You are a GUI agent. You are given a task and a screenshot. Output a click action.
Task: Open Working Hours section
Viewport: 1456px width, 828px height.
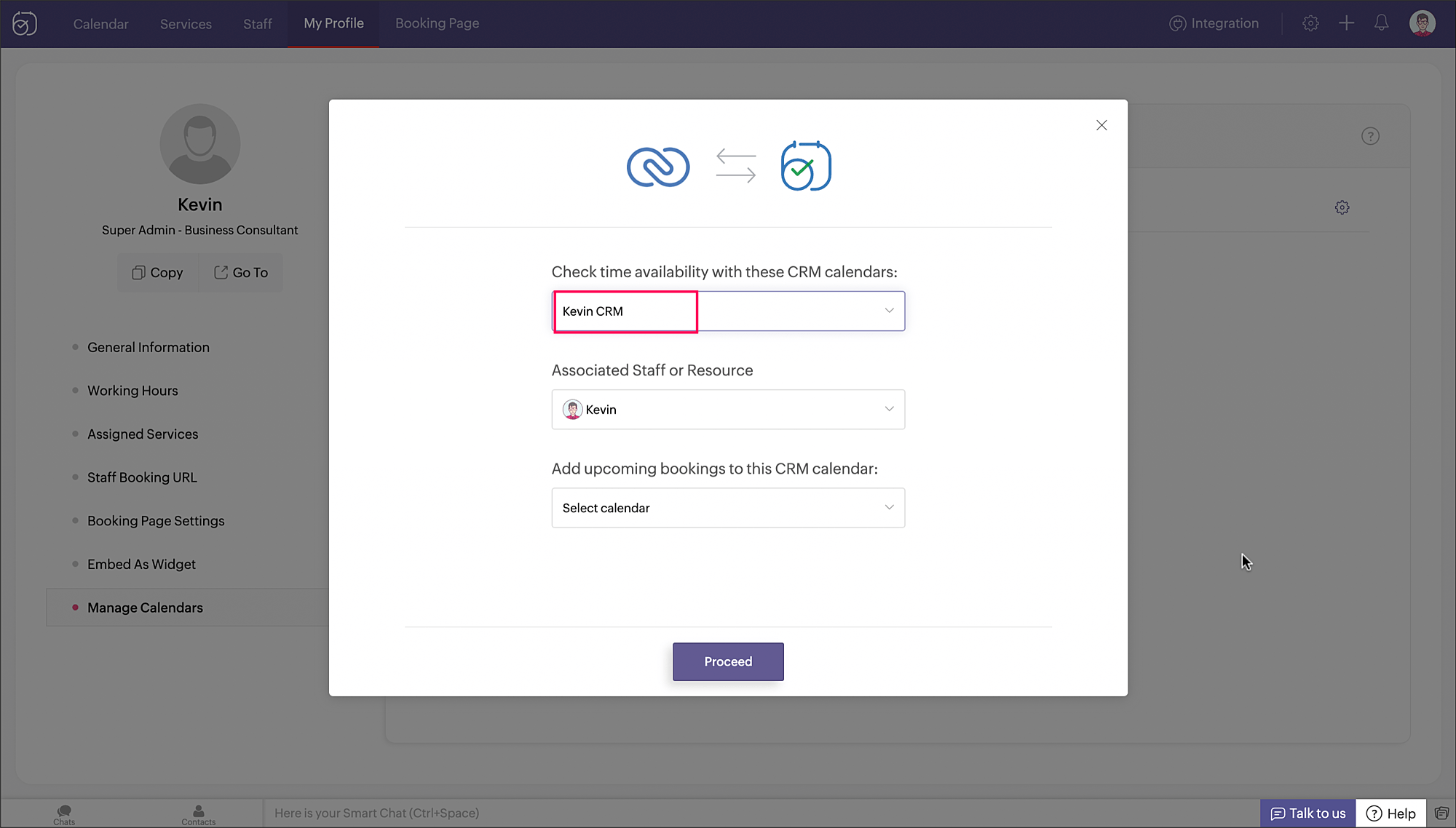tap(132, 391)
